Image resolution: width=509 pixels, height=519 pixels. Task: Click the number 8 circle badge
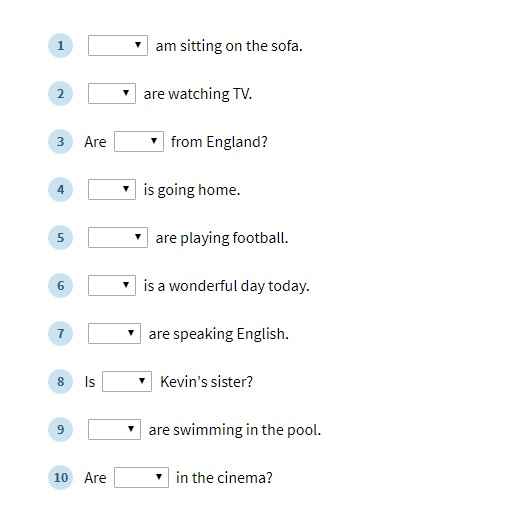(x=60, y=382)
